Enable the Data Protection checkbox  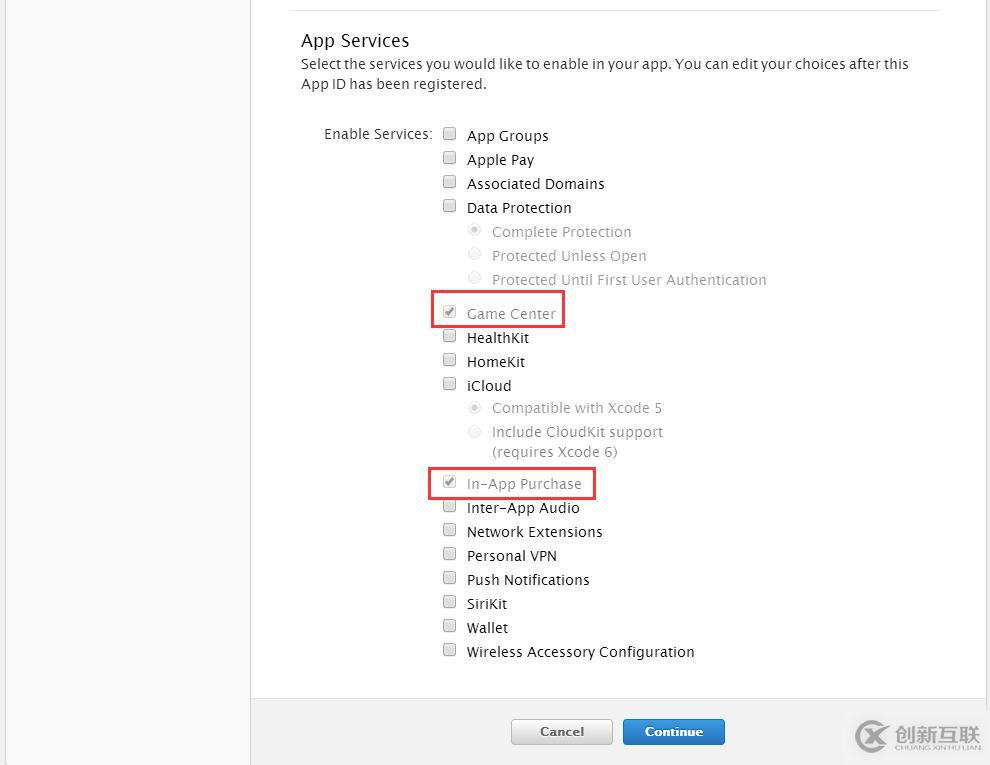click(x=450, y=206)
